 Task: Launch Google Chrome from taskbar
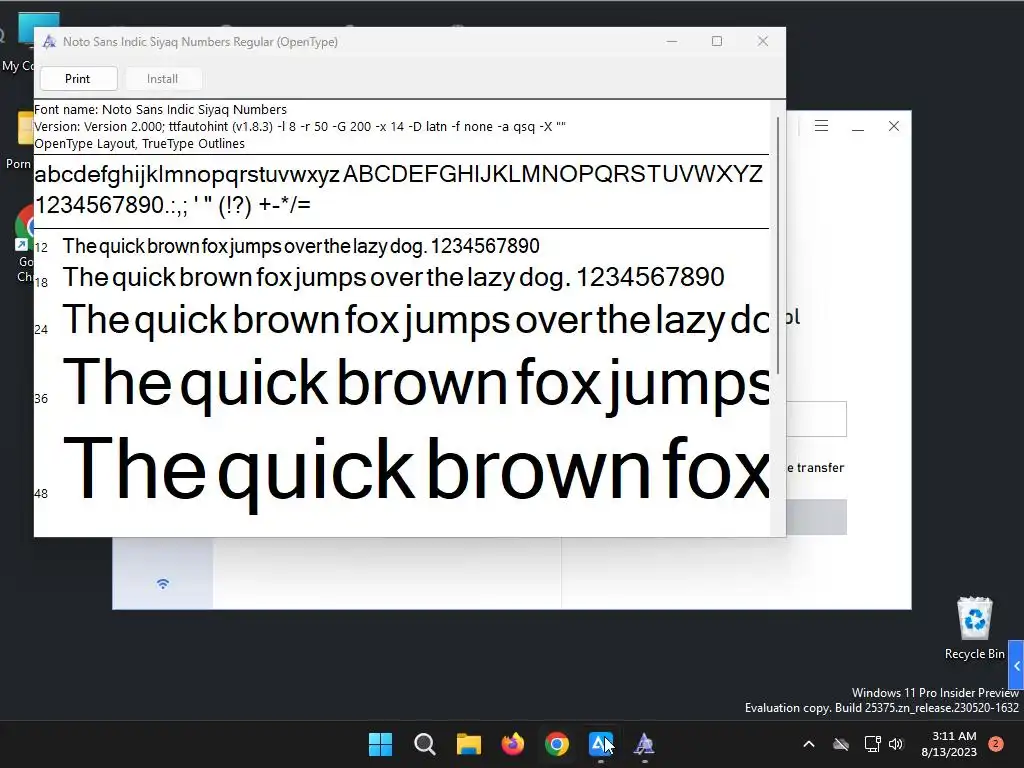point(557,744)
